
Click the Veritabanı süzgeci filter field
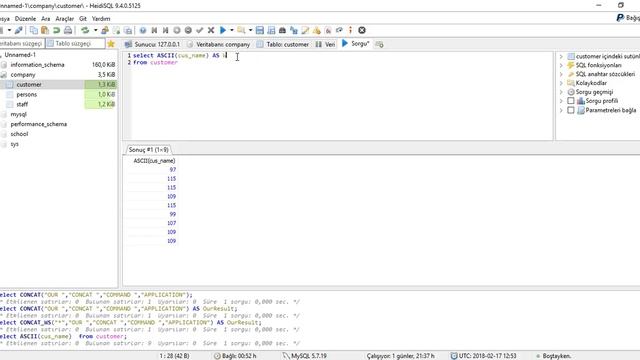click(x=21, y=43)
